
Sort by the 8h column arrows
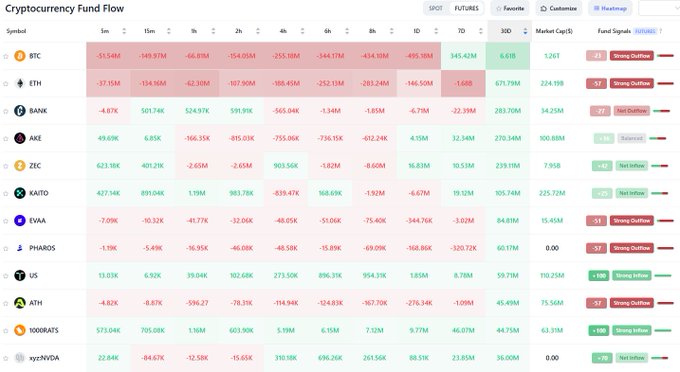[392, 31]
